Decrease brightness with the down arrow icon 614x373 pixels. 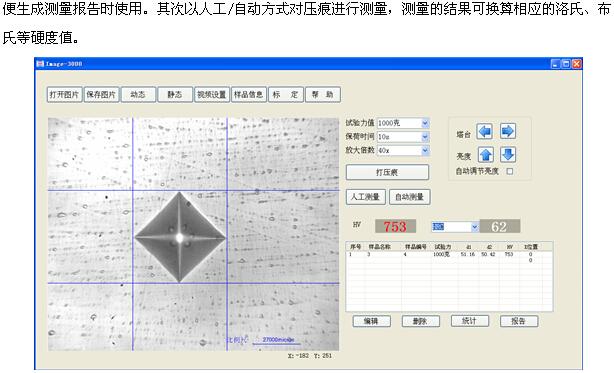[508, 155]
